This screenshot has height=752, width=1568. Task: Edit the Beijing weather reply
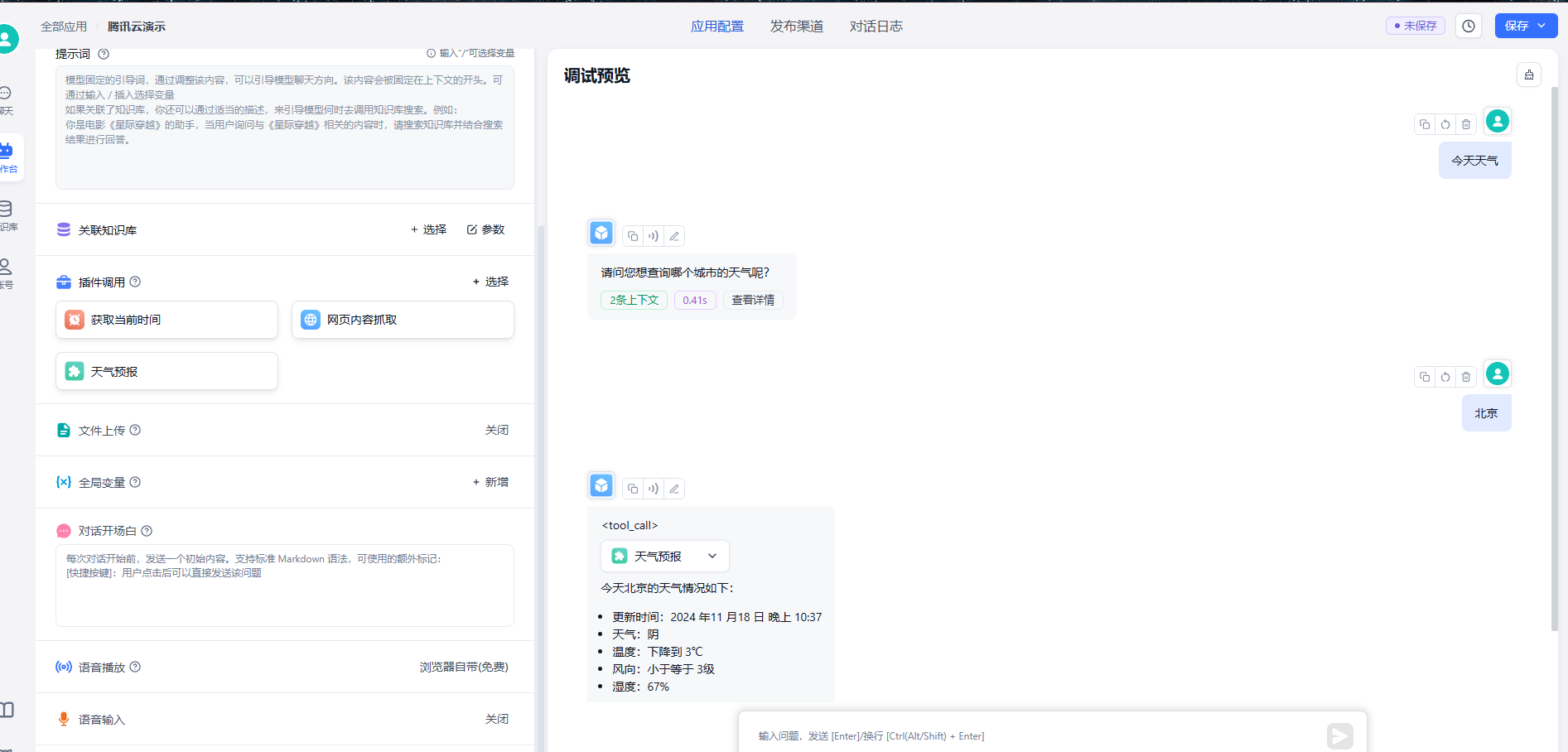coord(674,489)
